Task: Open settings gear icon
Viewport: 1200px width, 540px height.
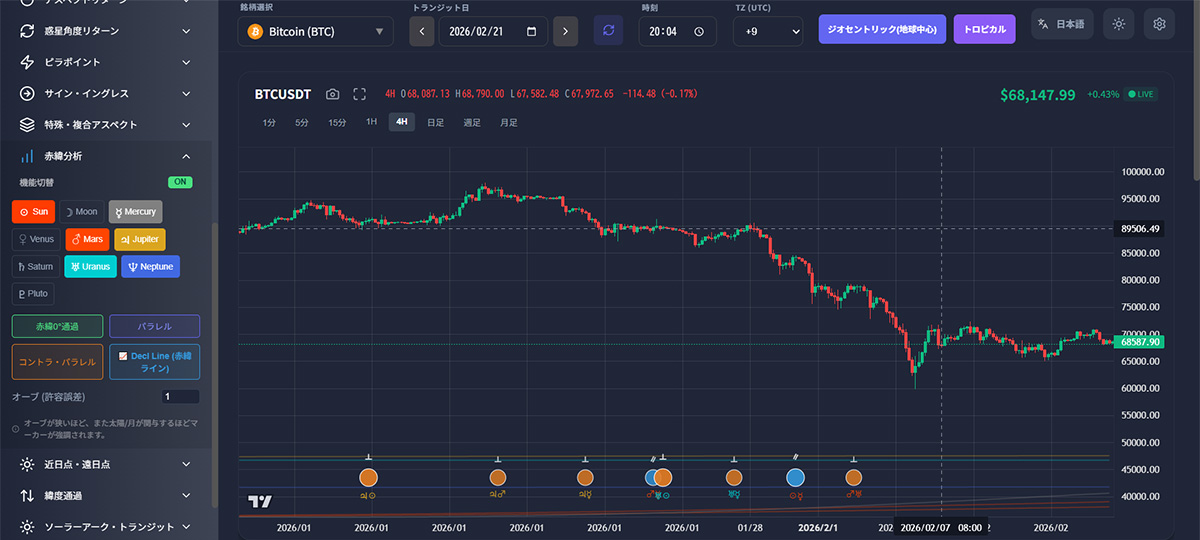Action: (x=1160, y=24)
